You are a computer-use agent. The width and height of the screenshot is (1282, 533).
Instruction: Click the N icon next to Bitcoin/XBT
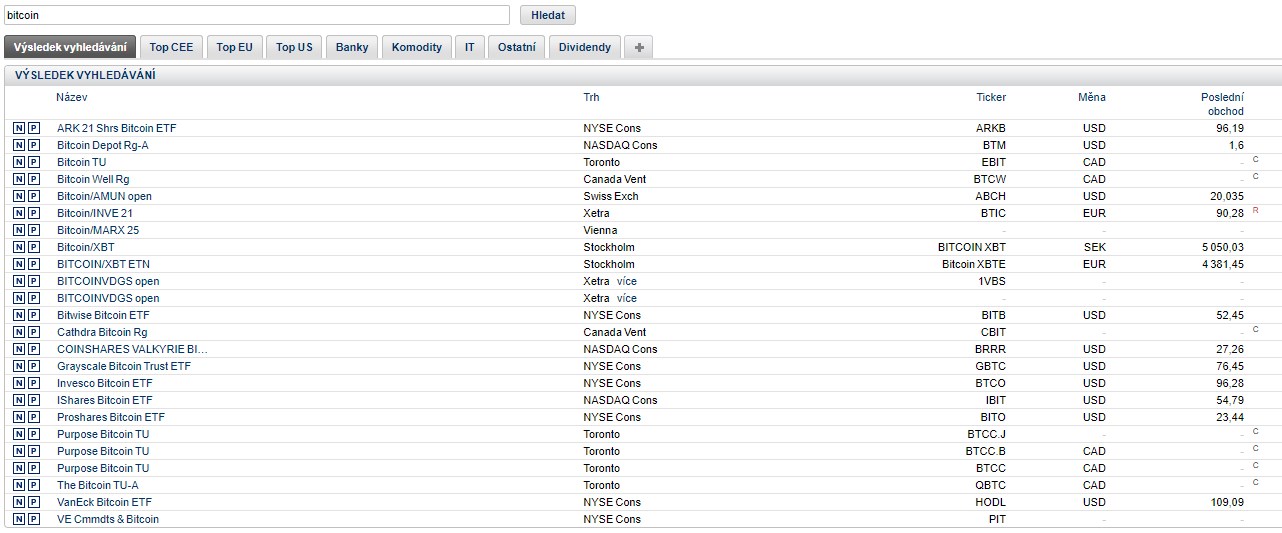coord(18,247)
